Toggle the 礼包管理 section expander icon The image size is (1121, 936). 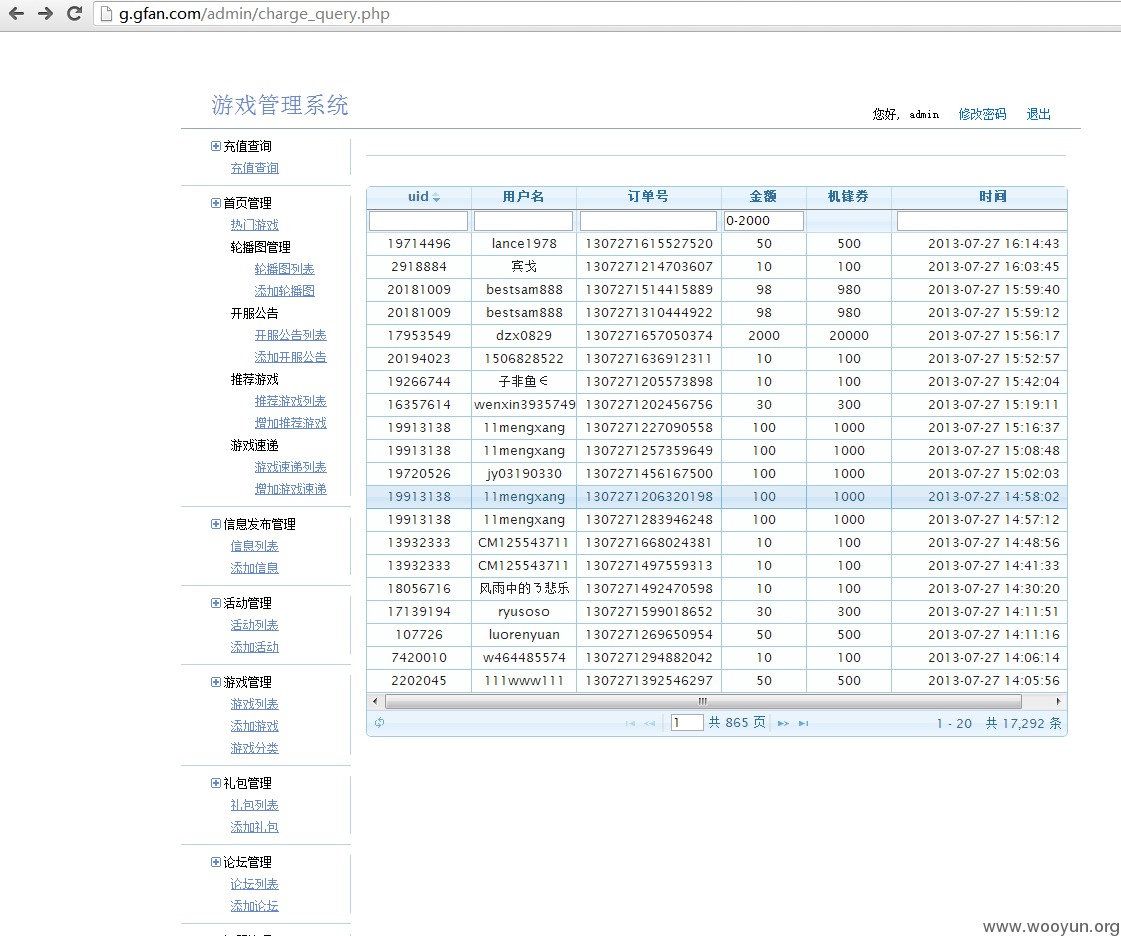(215, 783)
